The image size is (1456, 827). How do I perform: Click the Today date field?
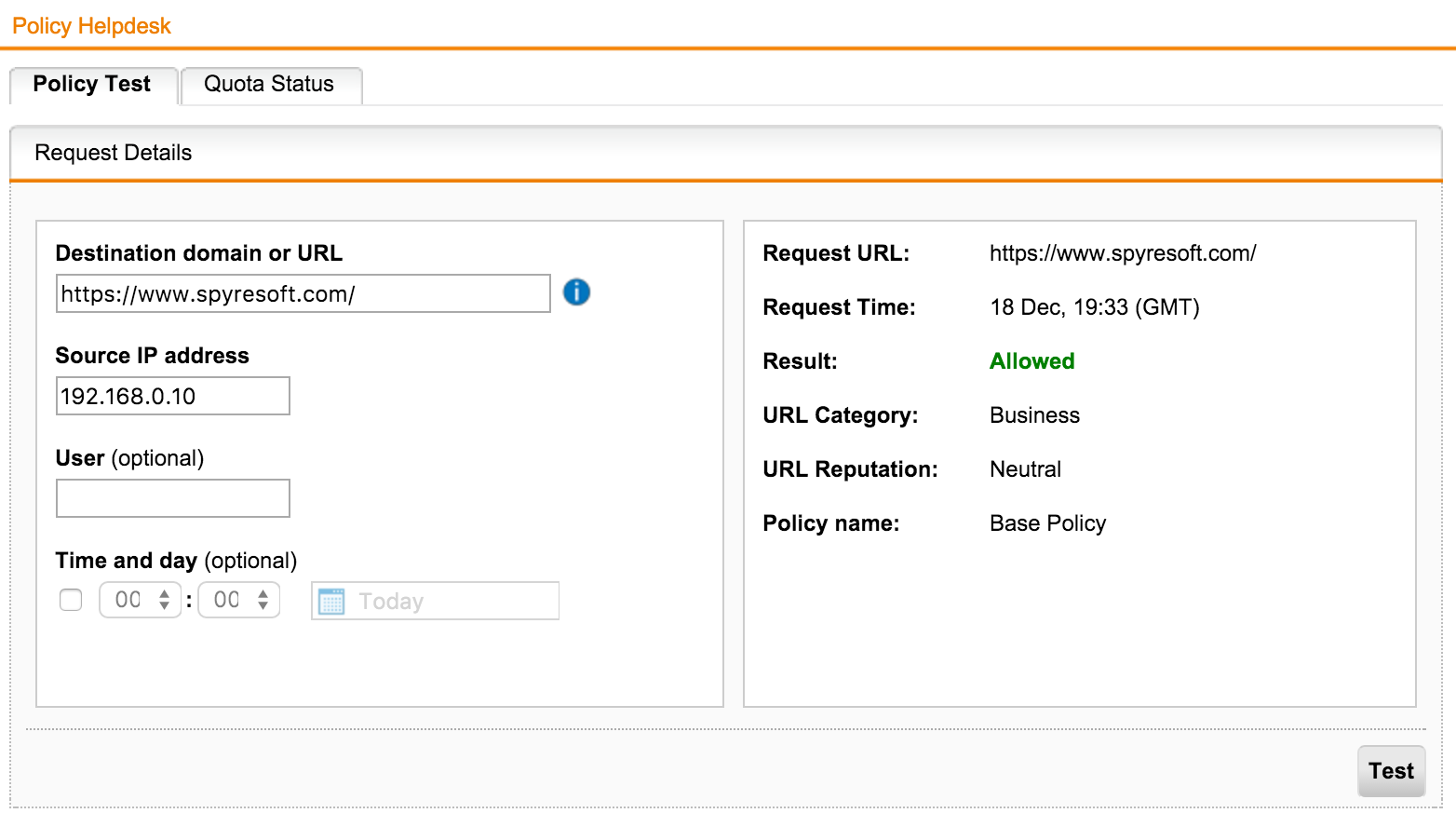pos(435,601)
